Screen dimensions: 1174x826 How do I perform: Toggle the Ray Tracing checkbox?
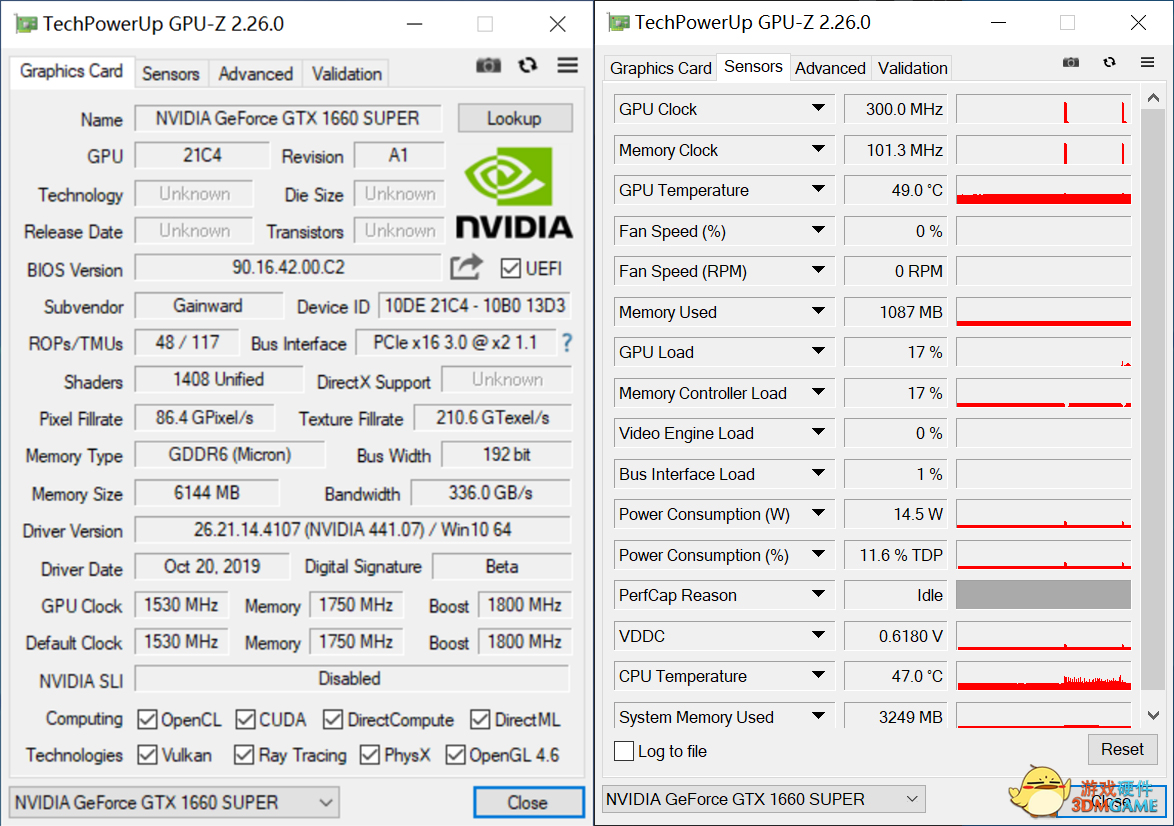point(244,755)
